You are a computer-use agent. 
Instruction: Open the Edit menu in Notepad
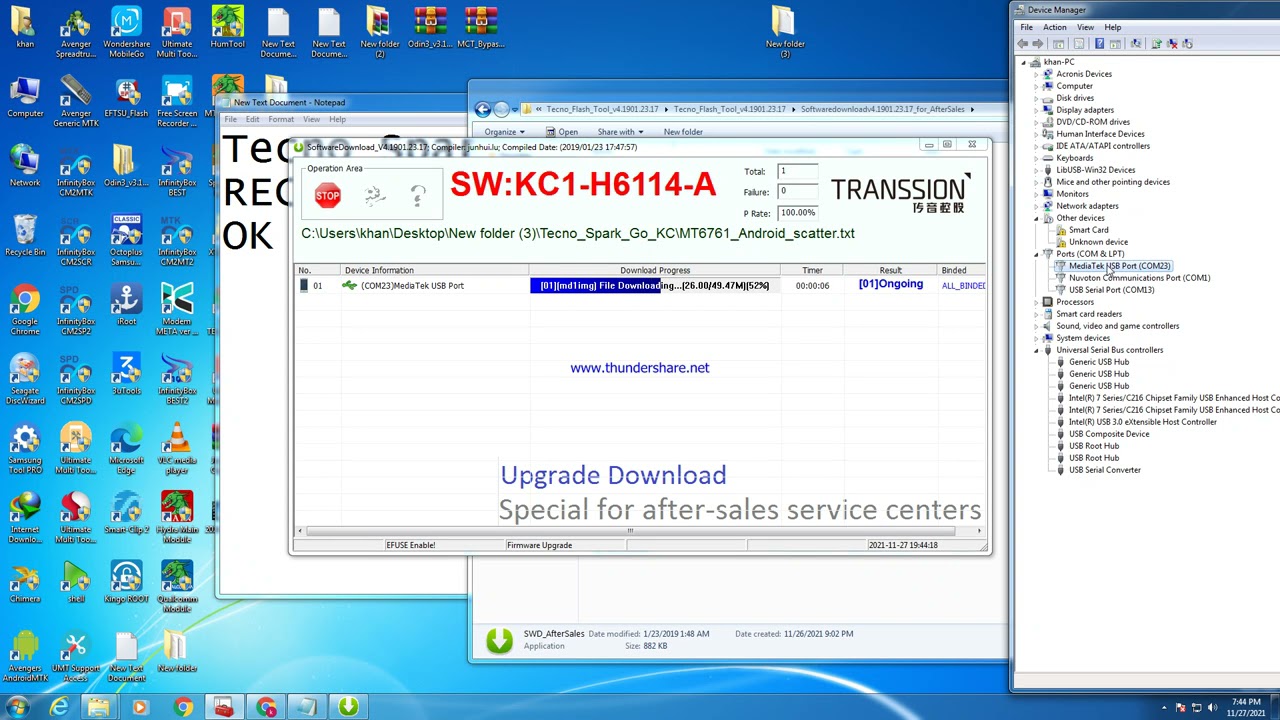click(x=252, y=119)
